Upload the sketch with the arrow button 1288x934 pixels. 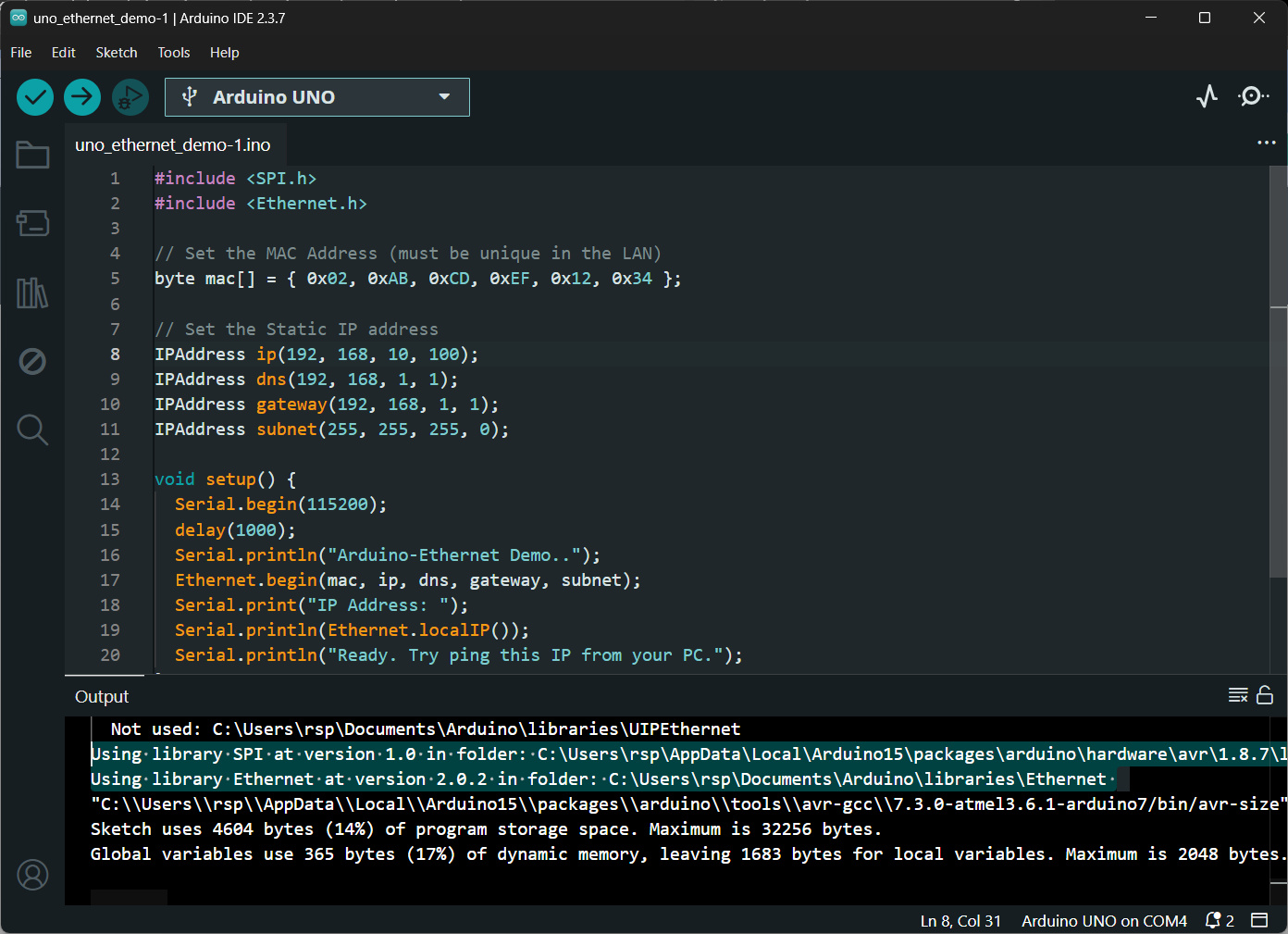82,97
